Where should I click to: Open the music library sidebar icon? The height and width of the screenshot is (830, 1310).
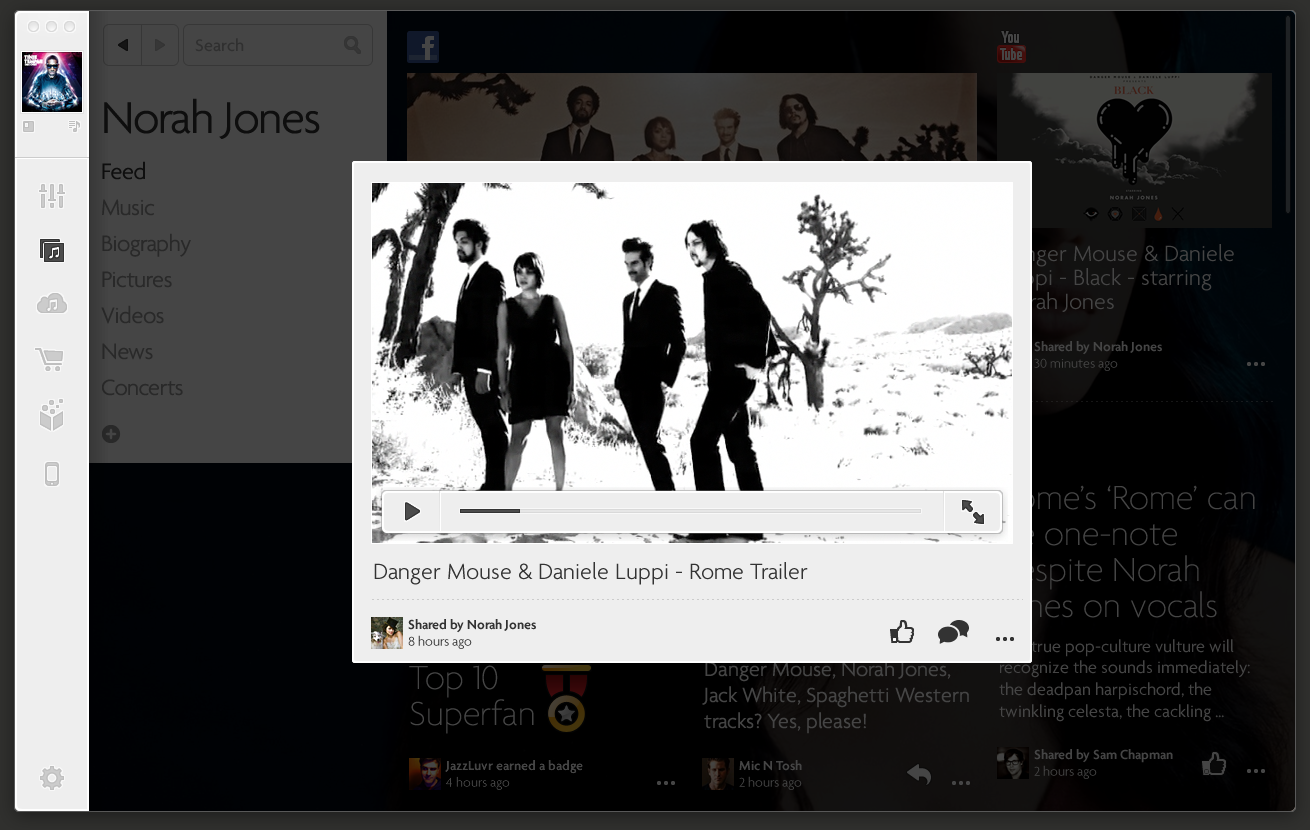tap(52, 250)
